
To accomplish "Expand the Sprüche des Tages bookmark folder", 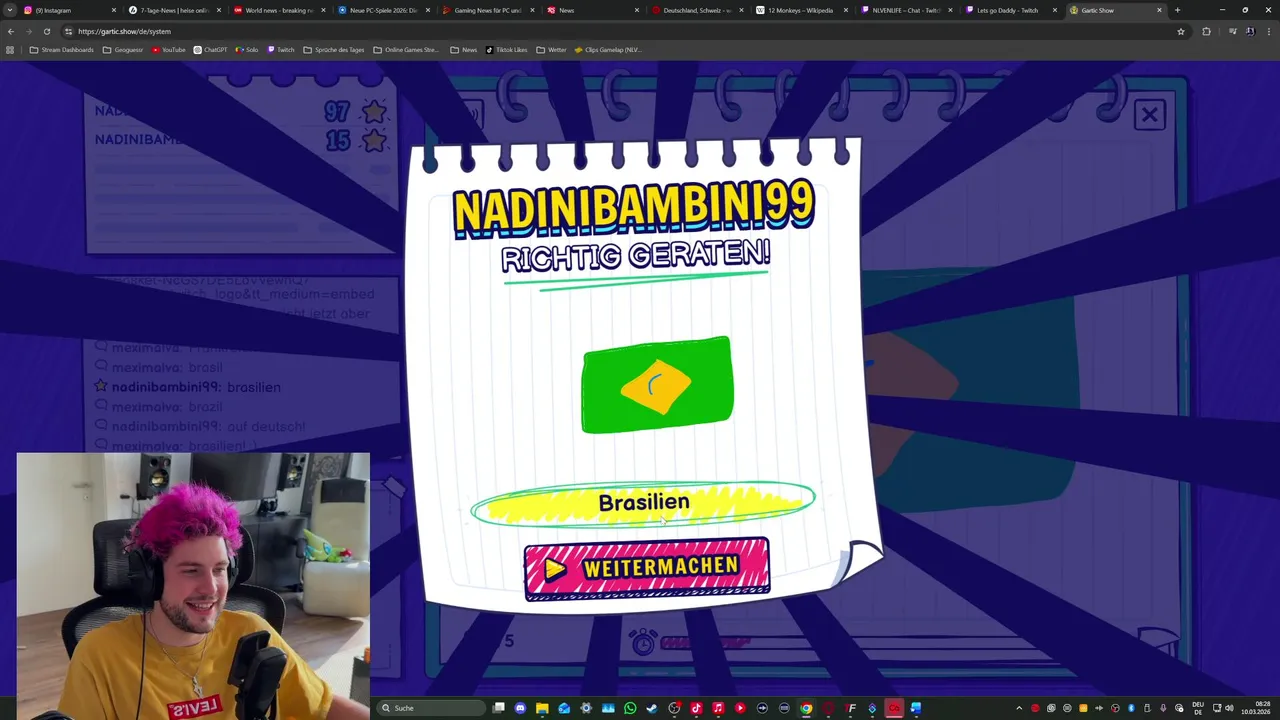I will (334, 49).
